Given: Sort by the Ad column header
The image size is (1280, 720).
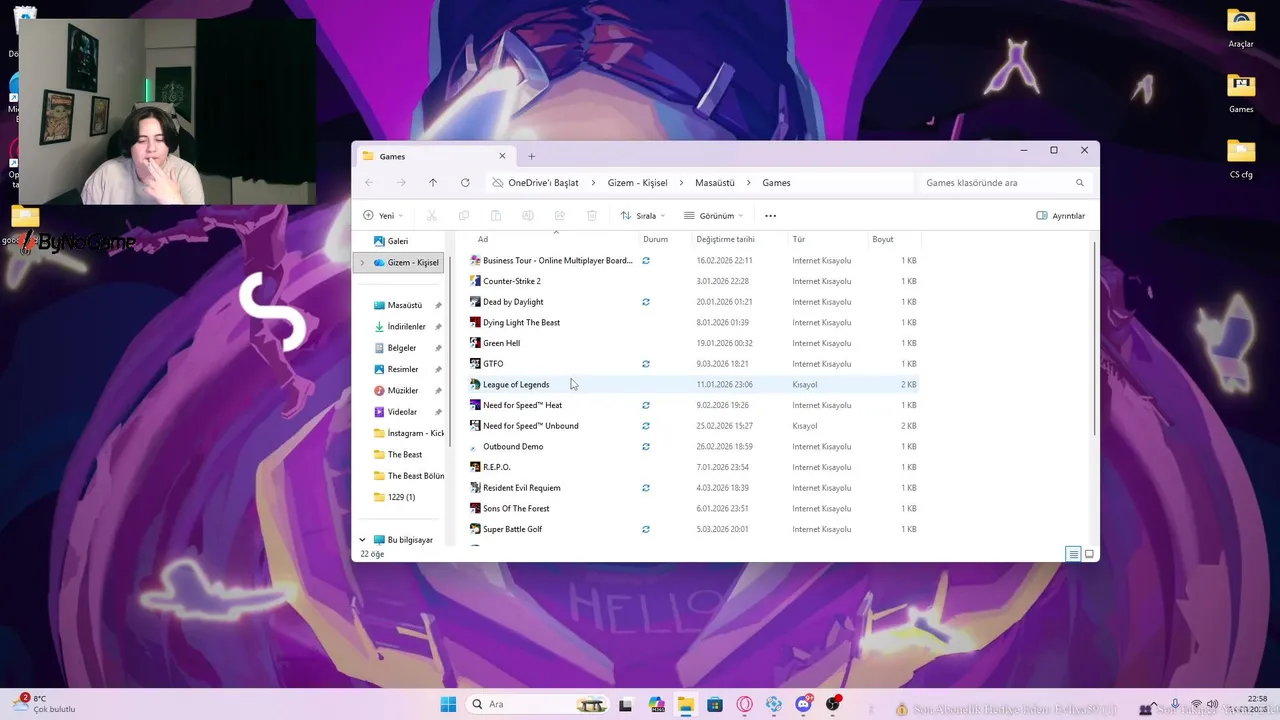Looking at the screenshot, I should [x=483, y=239].
